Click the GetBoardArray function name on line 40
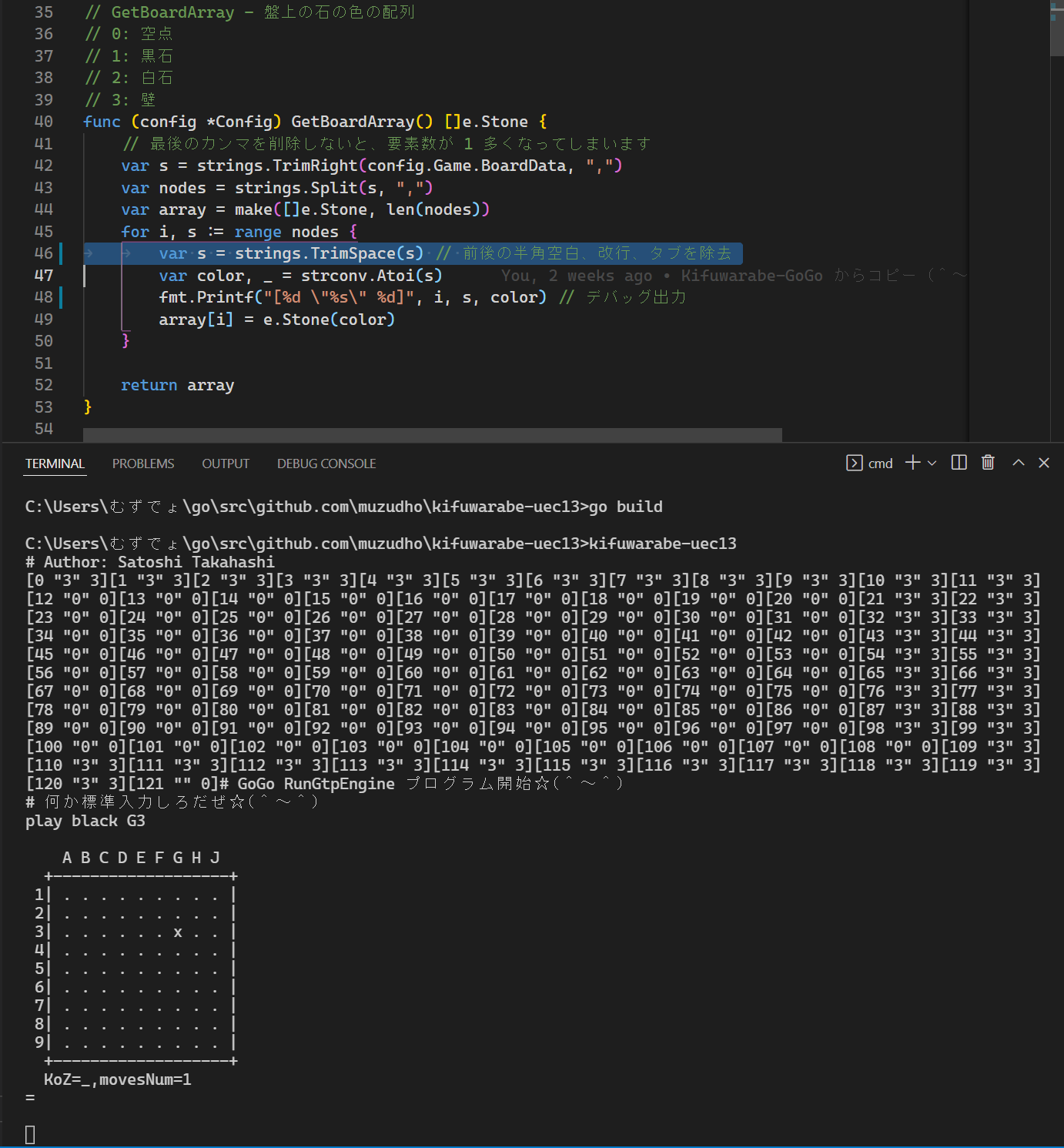1064x1148 pixels. [x=353, y=122]
